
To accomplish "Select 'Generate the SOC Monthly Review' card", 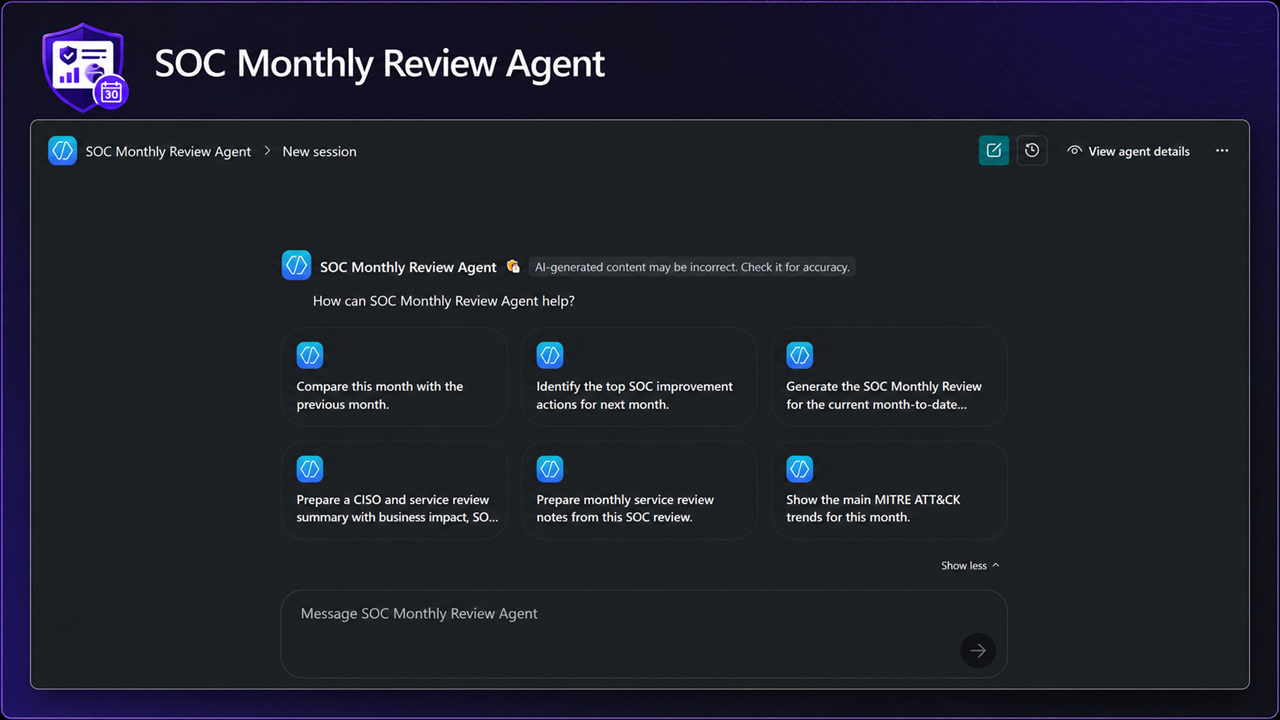I will [x=889, y=377].
